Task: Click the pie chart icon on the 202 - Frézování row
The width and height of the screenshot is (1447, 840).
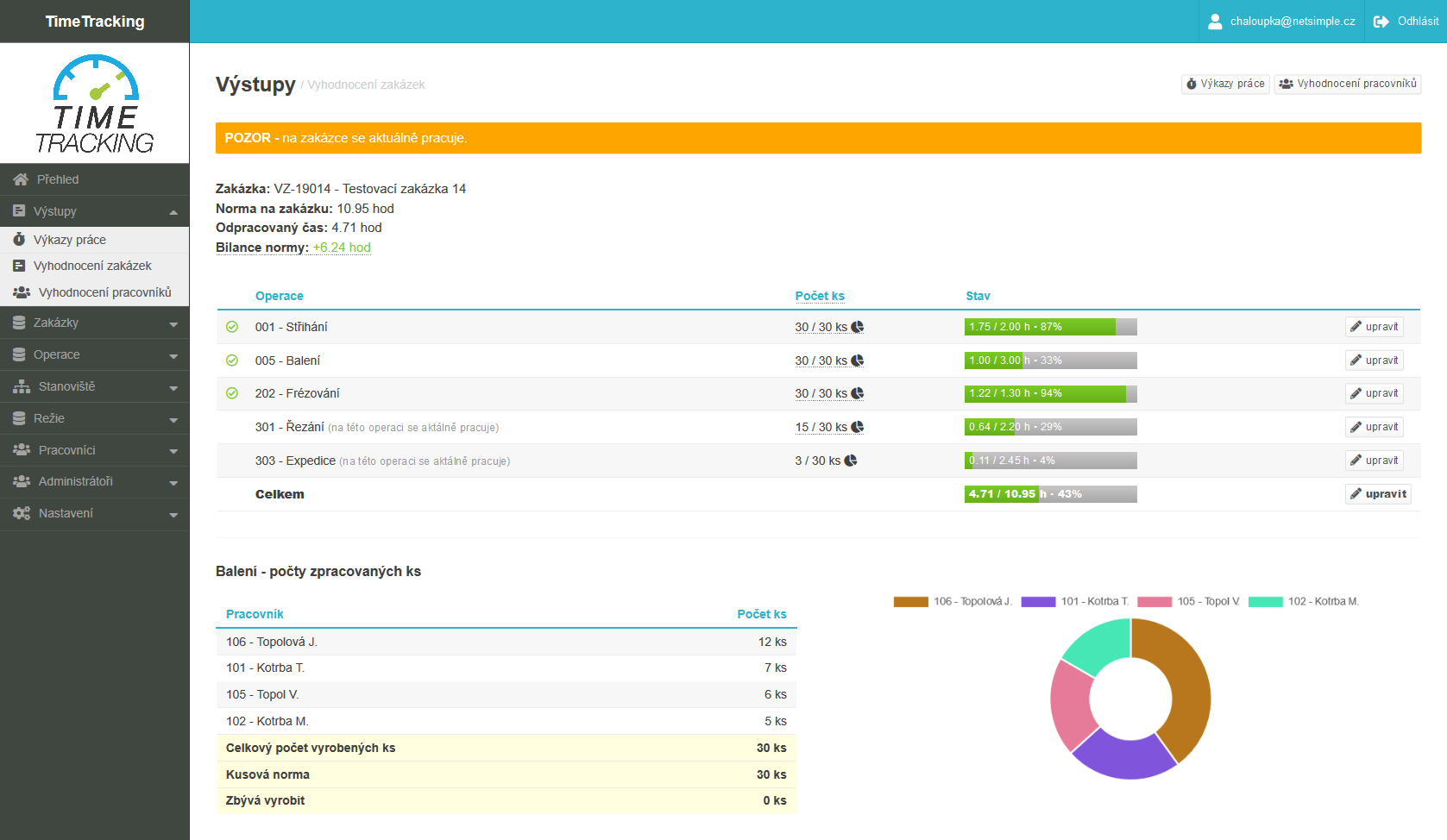Action: click(858, 393)
